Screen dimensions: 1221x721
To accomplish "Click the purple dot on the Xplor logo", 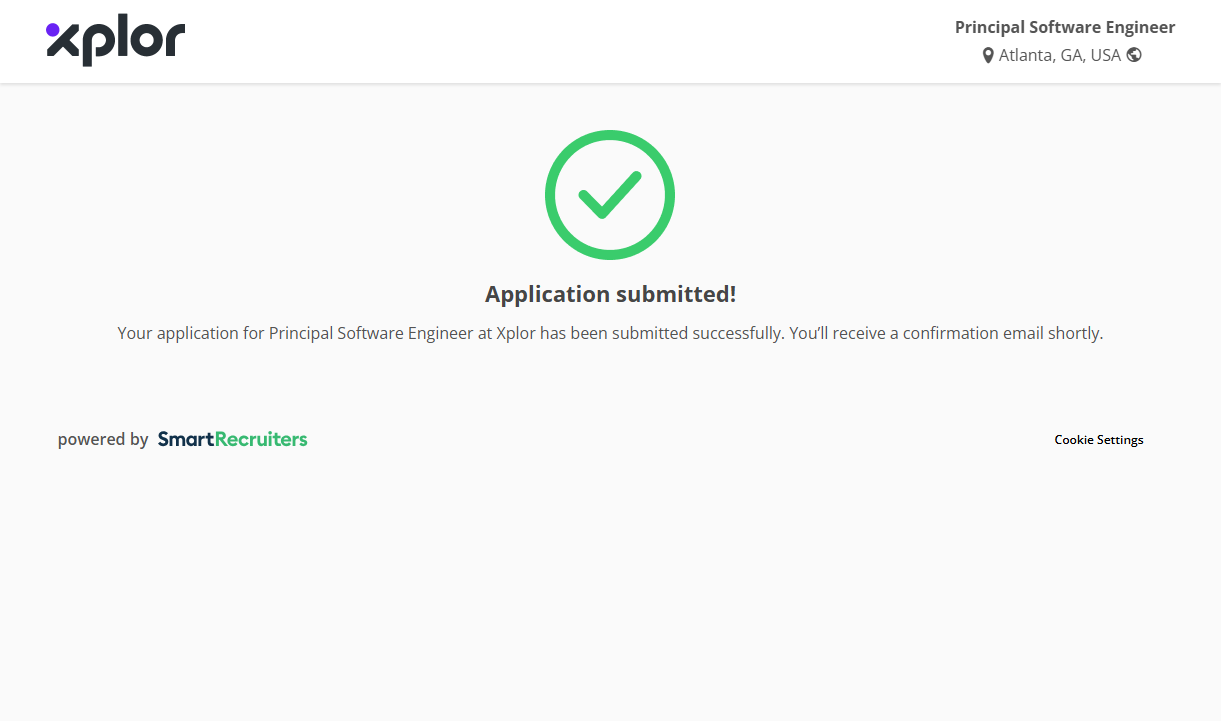I will click(53, 30).
